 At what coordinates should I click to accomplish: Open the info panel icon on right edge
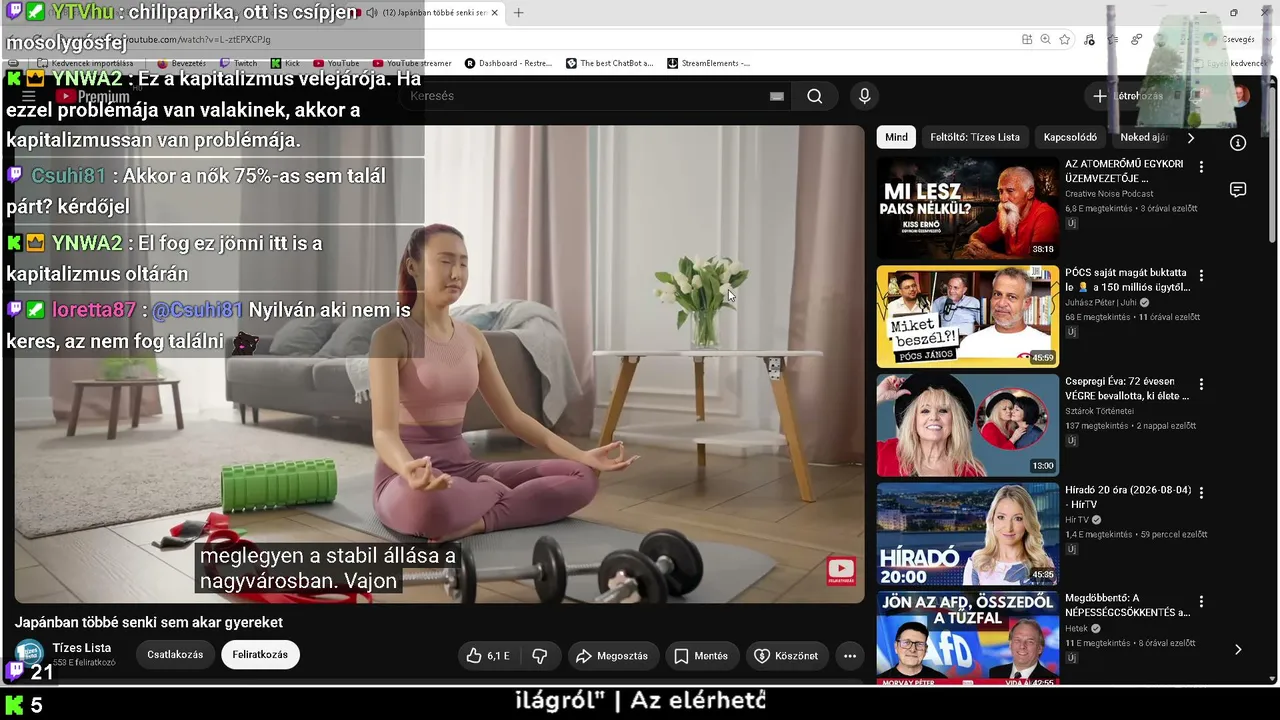click(1238, 143)
